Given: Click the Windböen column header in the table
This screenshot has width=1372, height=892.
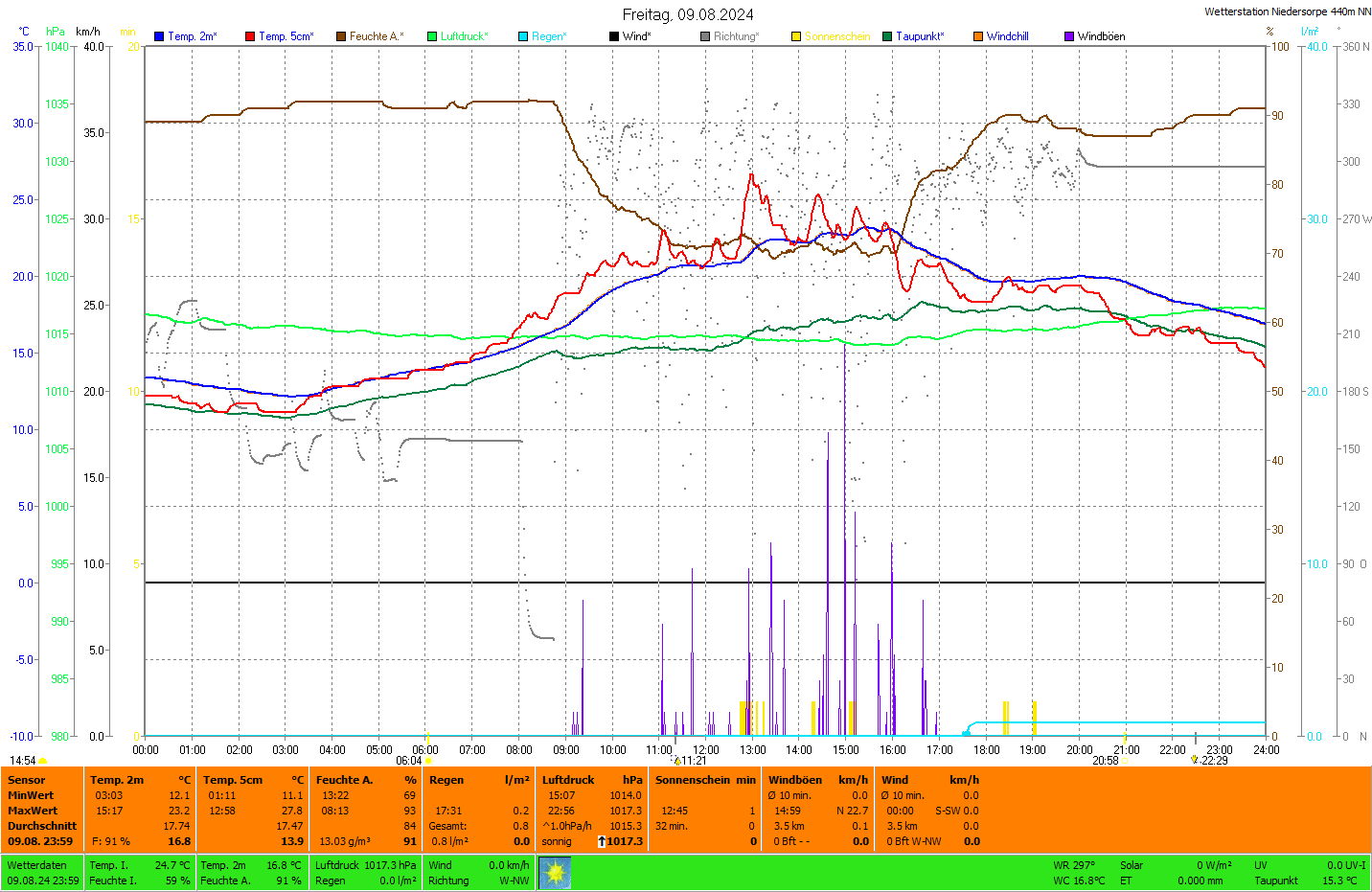Looking at the screenshot, I should pos(794,780).
